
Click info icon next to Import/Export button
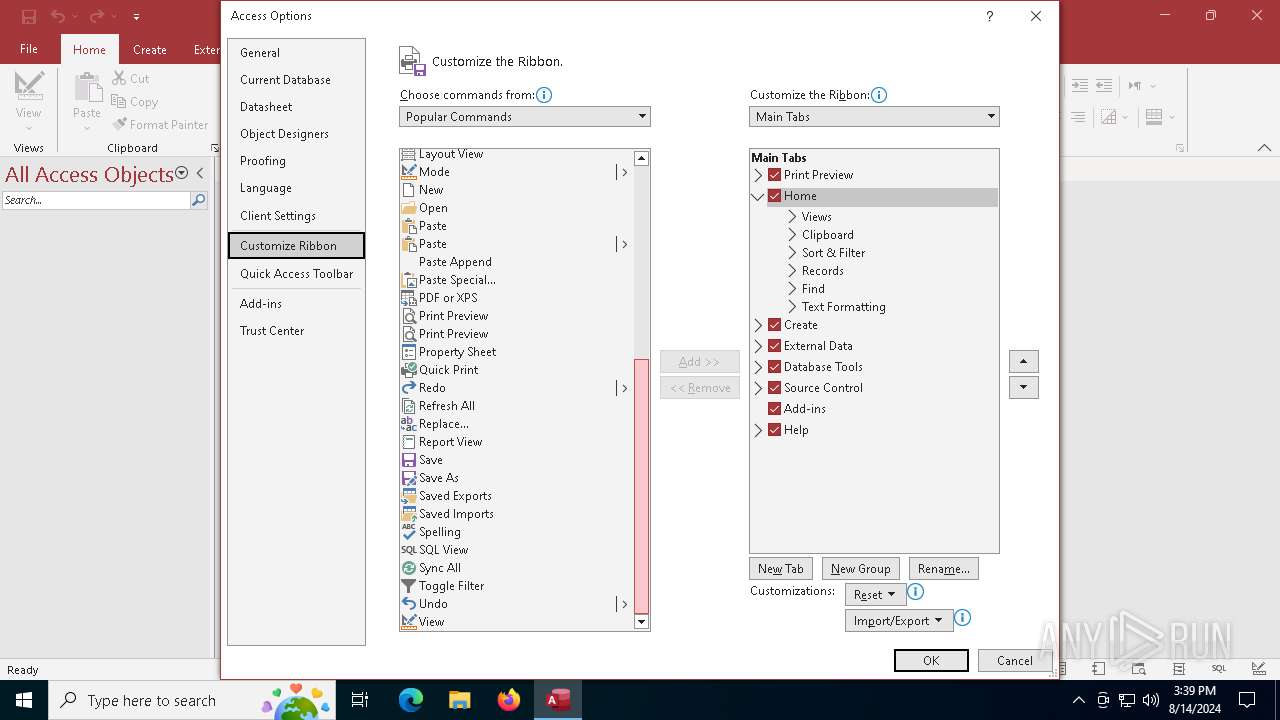point(962,618)
